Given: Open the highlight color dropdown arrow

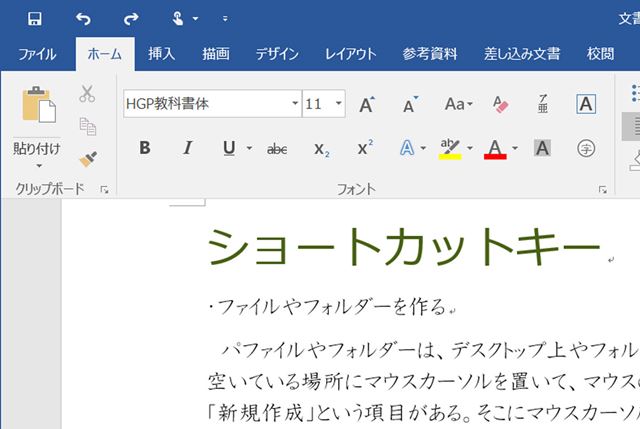Looking at the screenshot, I should click(470, 148).
